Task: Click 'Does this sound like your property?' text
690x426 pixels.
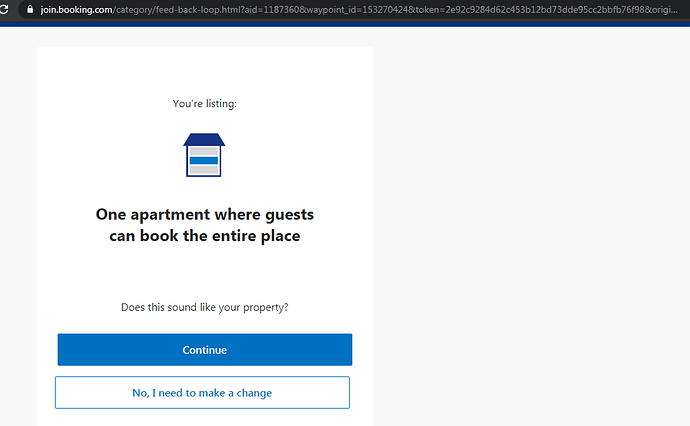Action: 205,307
